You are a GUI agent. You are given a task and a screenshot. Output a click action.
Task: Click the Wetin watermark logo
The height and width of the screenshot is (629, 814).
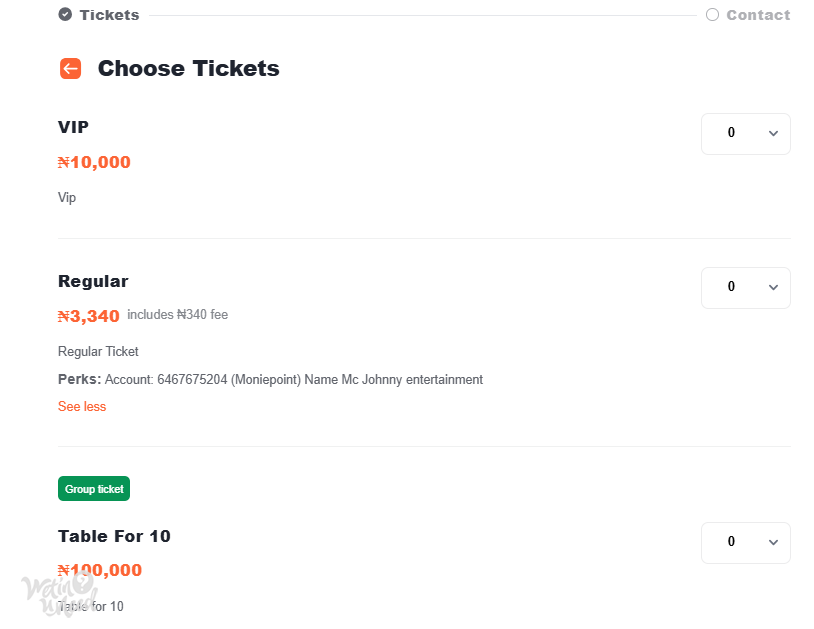60,594
